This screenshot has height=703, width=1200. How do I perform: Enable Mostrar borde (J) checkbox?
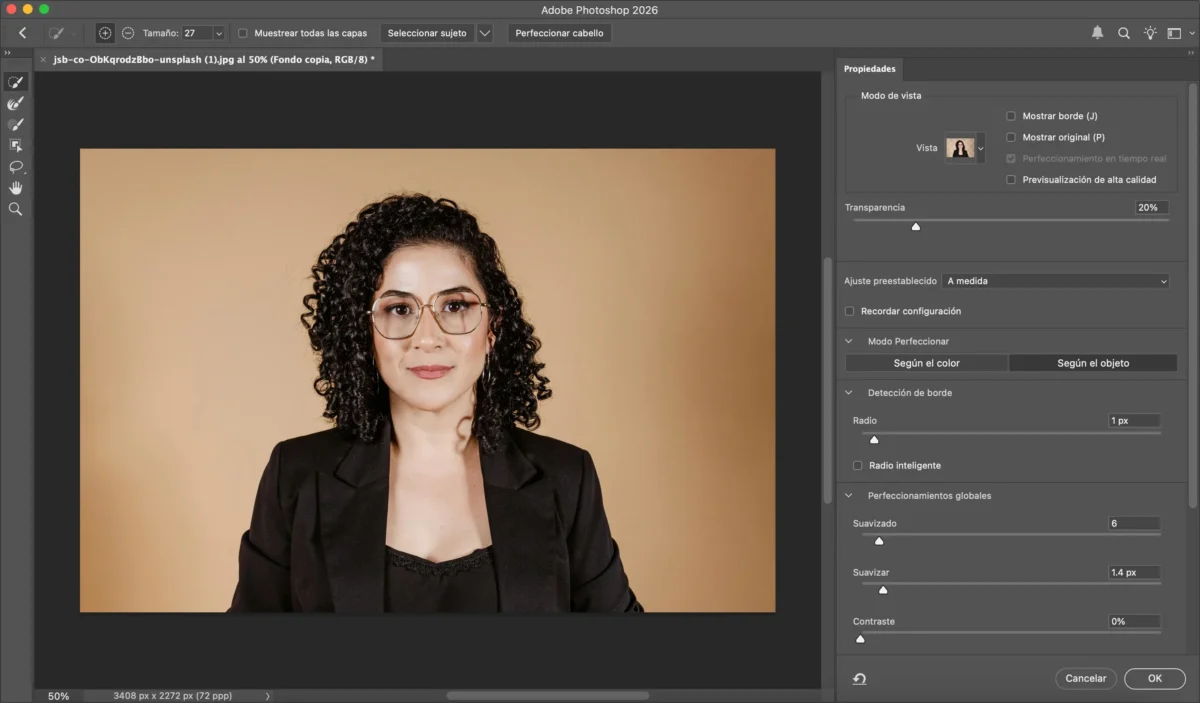(1011, 116)
